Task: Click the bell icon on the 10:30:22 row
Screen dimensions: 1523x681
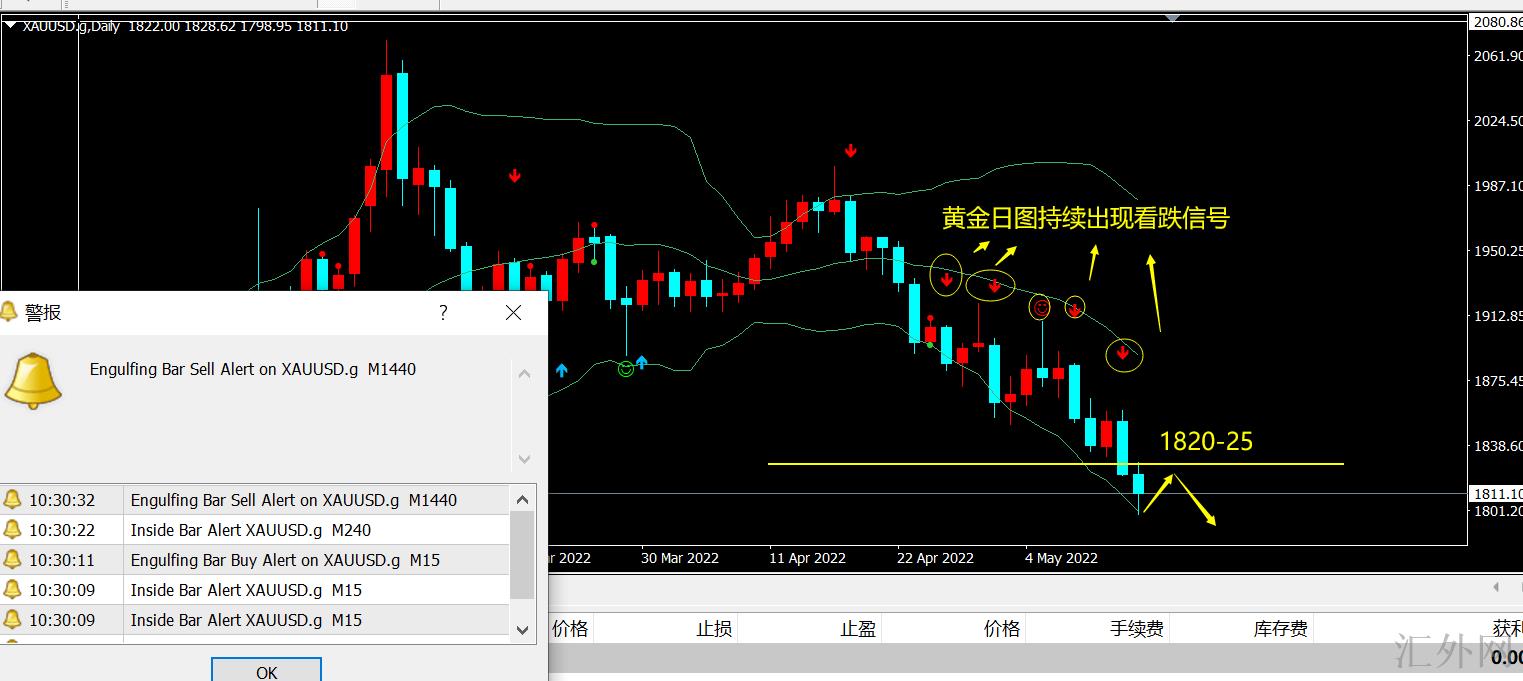Action: pos(12,530)
